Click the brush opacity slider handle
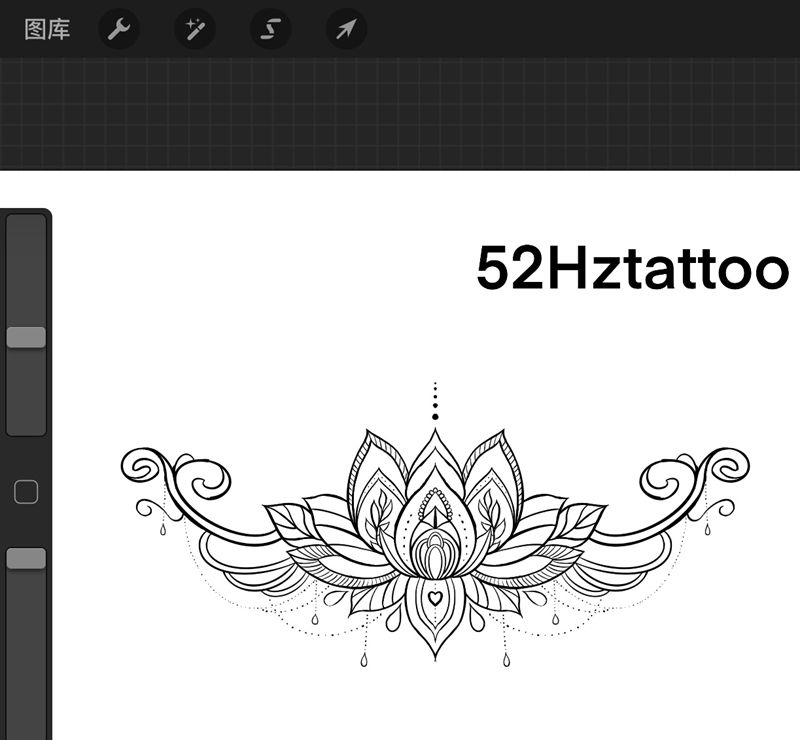The image size is (800, 740). [26, 558]
